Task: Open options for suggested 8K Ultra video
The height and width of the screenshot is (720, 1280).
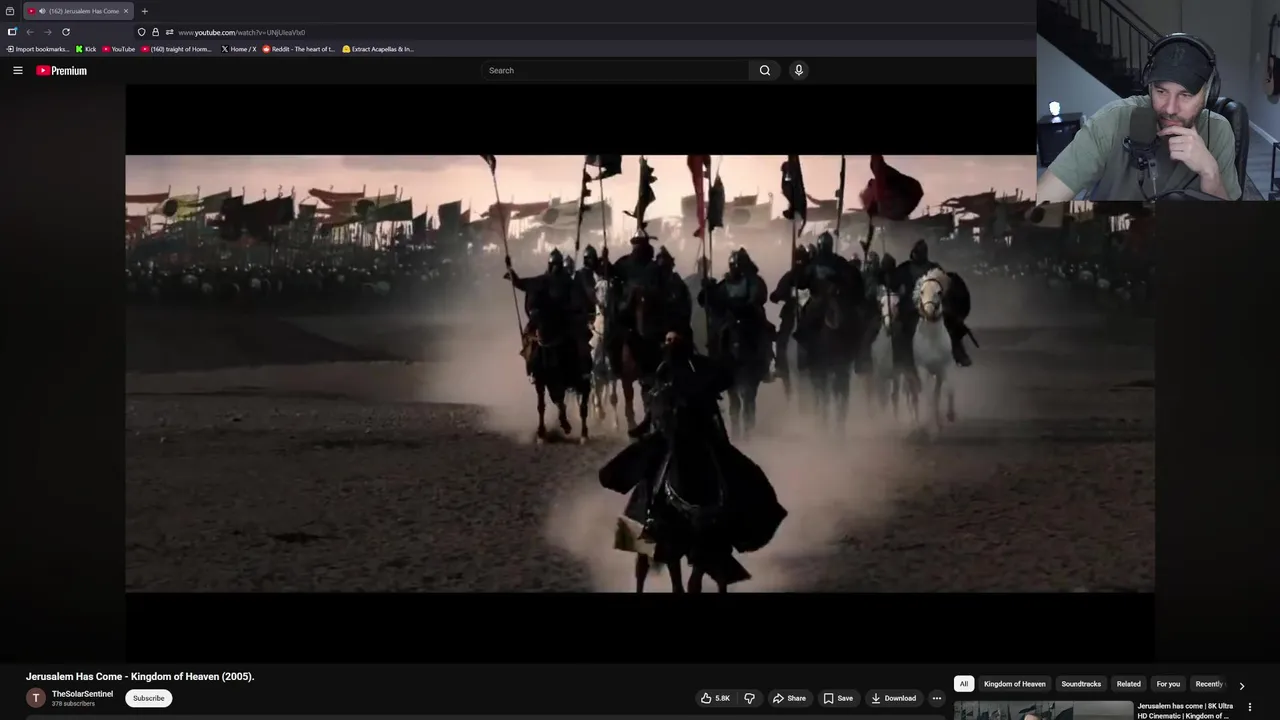Action: (x=1249, y=707)
